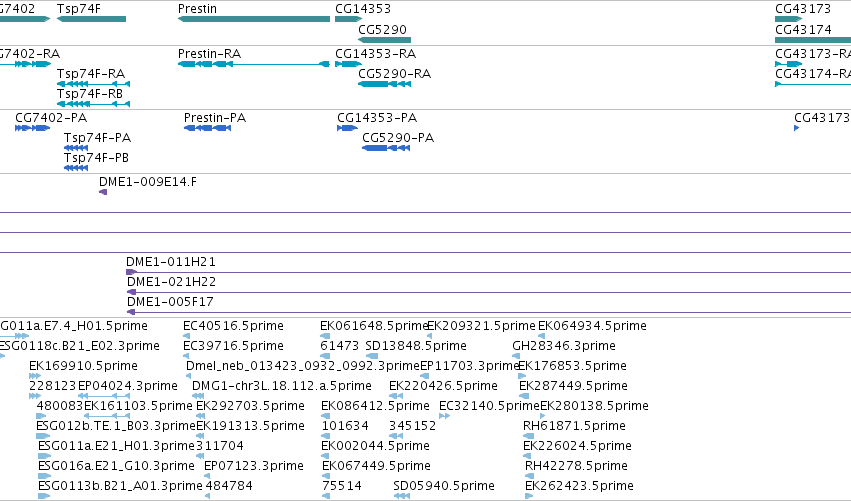Click the Tsp74F-PA protein glyph

[x=76, y=148]
